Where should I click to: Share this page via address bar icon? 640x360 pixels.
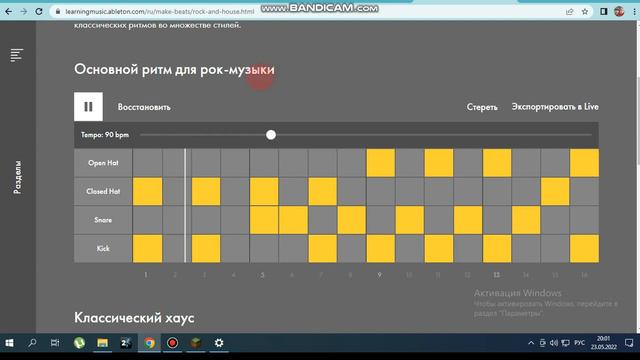[569, 12]
